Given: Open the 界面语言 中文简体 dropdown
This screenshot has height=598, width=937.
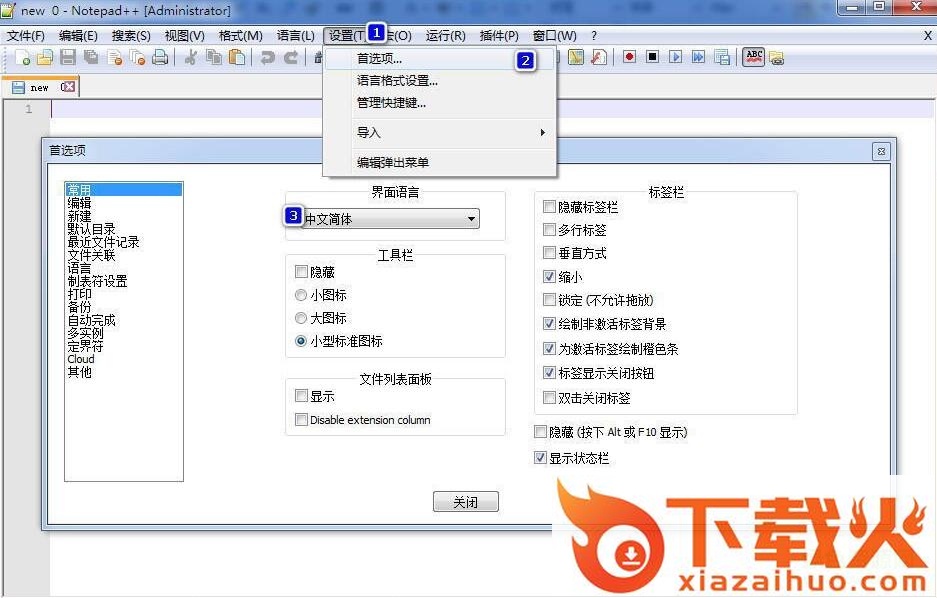Looking at the screenshot, I should pos(390,219).
